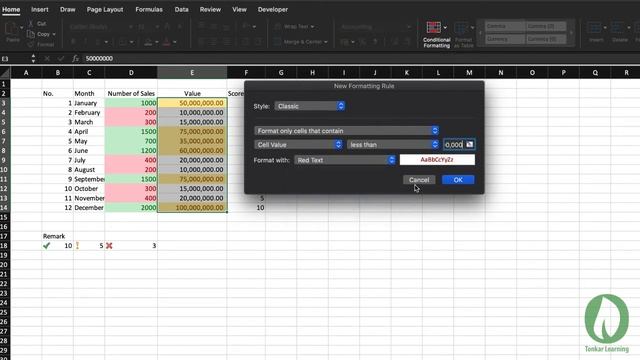The image size is (640, 360).
Task: Click the Paste clipboard icon
Action: pyautogui.click(x=11, y=29)
